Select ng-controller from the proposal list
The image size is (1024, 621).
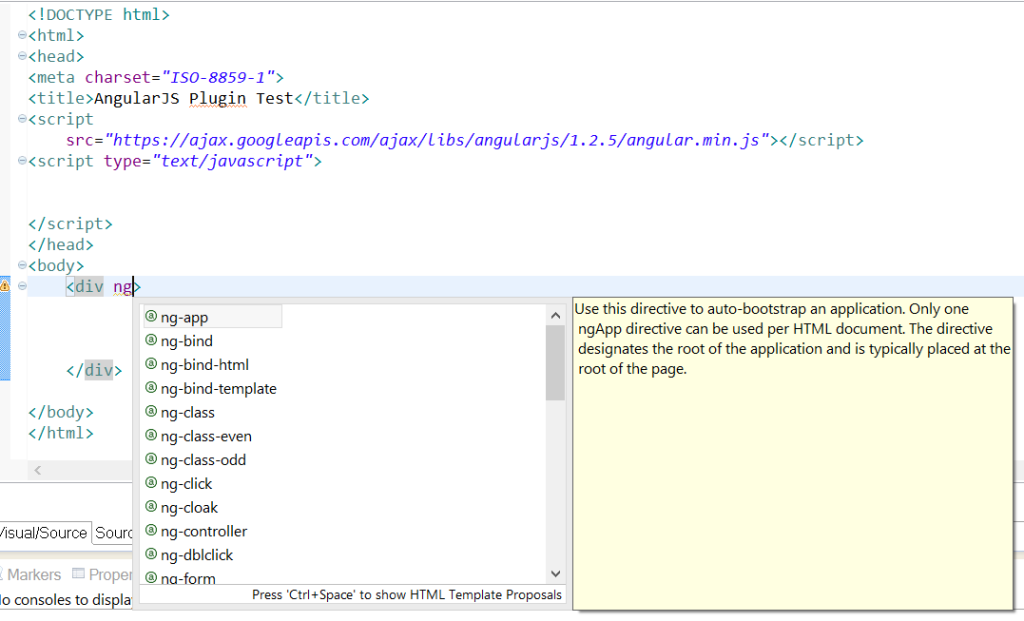coord(206,531)
